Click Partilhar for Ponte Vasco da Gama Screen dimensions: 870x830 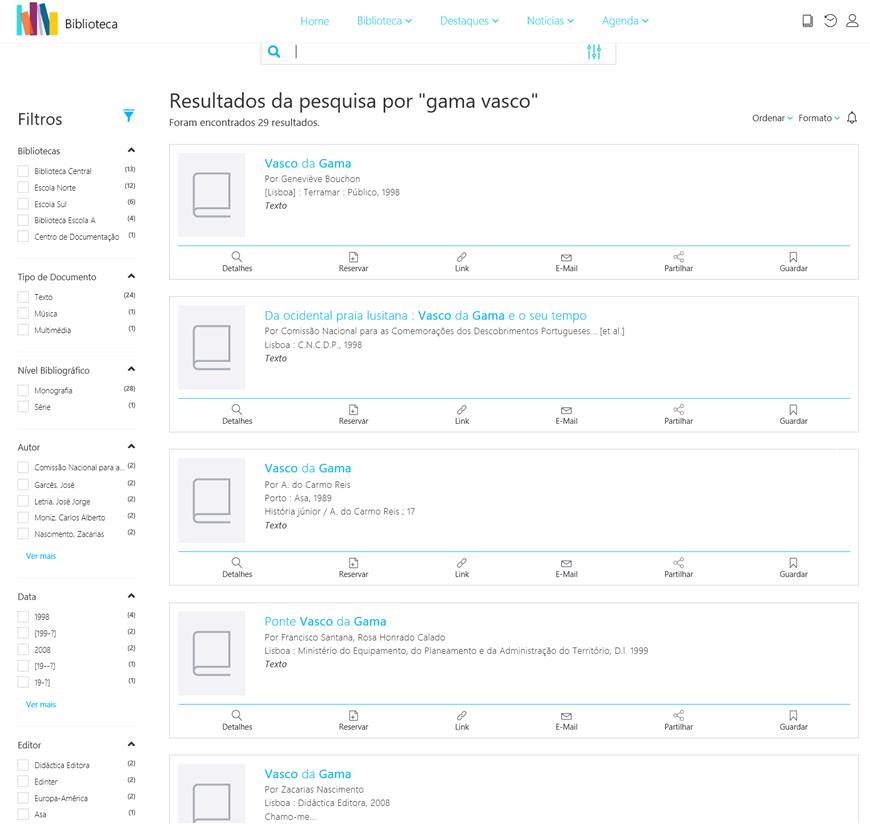click(678, 720)
